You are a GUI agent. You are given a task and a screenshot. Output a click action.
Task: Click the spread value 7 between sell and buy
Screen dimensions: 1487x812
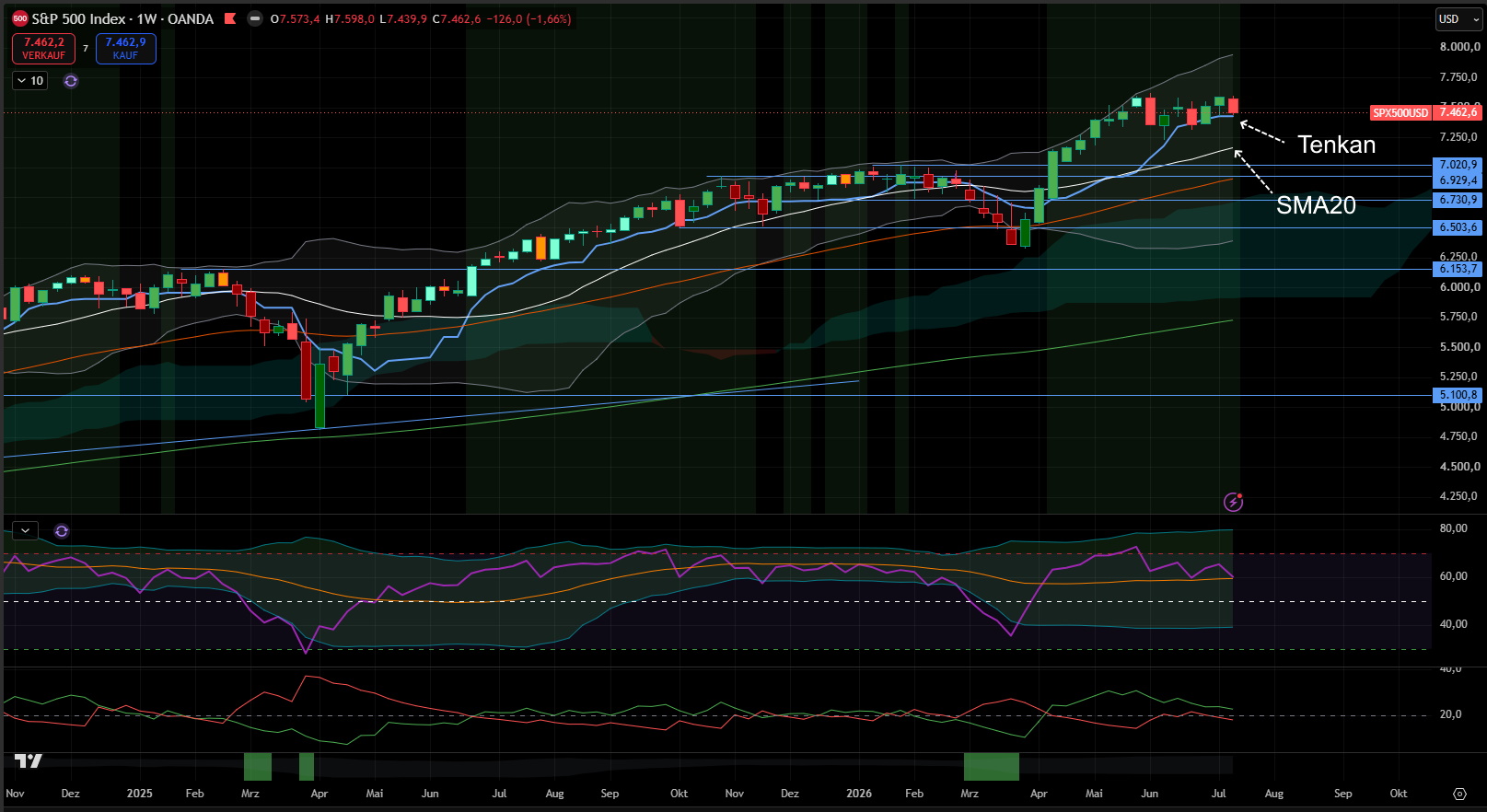tap(86, 49)
